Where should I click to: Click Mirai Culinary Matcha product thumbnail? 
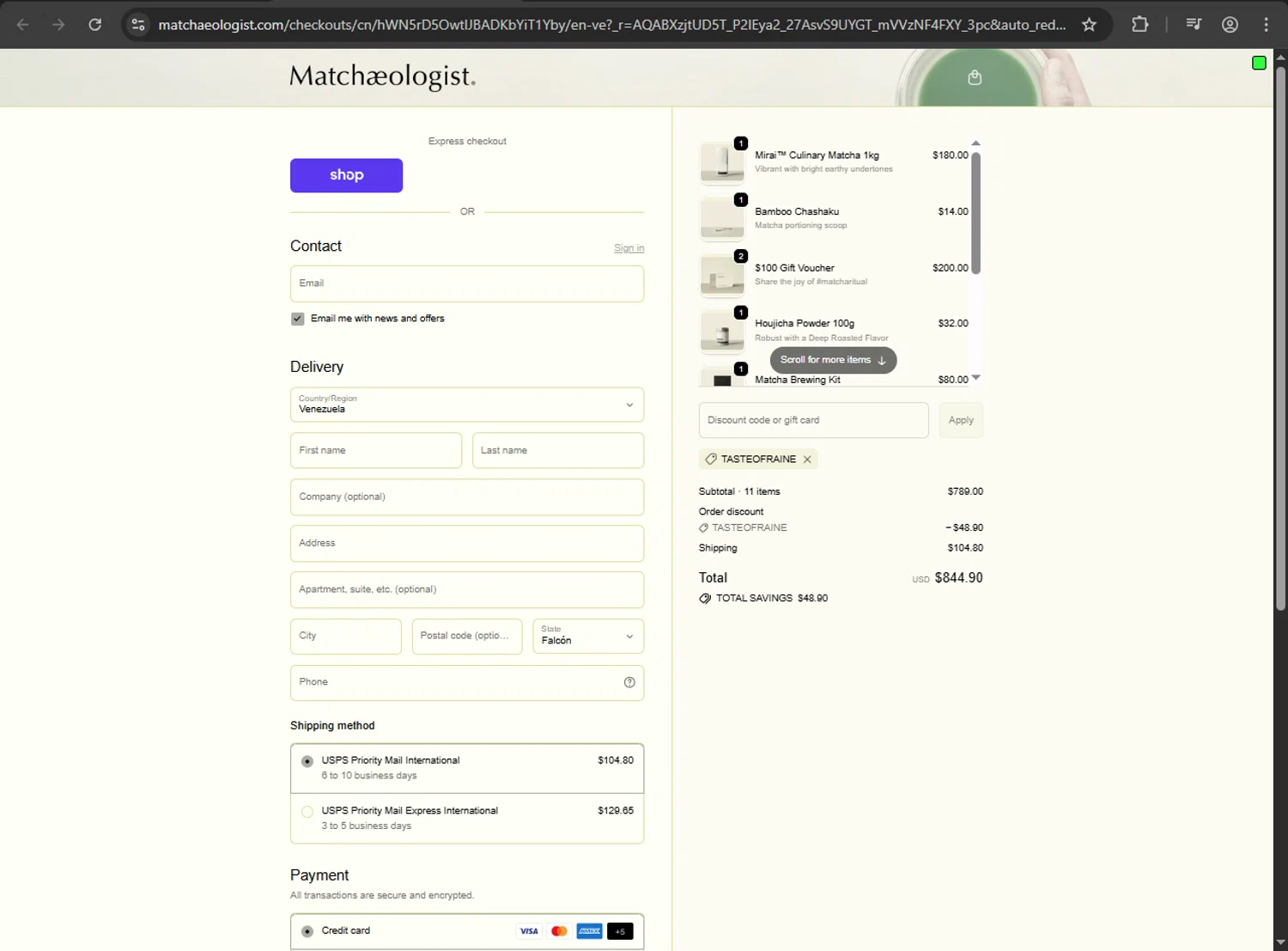pos(722,162)
